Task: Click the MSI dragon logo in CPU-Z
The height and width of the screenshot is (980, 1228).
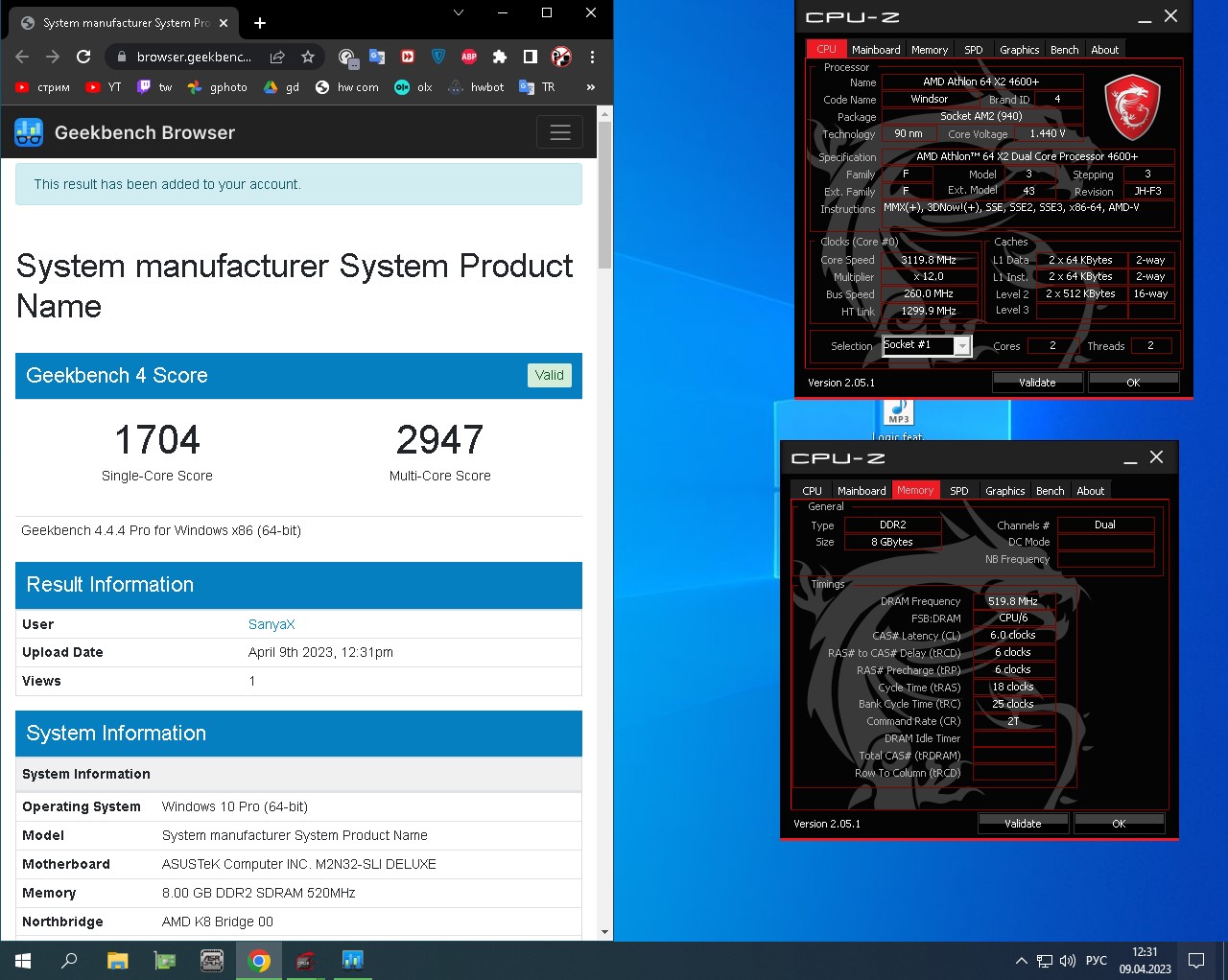Action: [1133, 107]
